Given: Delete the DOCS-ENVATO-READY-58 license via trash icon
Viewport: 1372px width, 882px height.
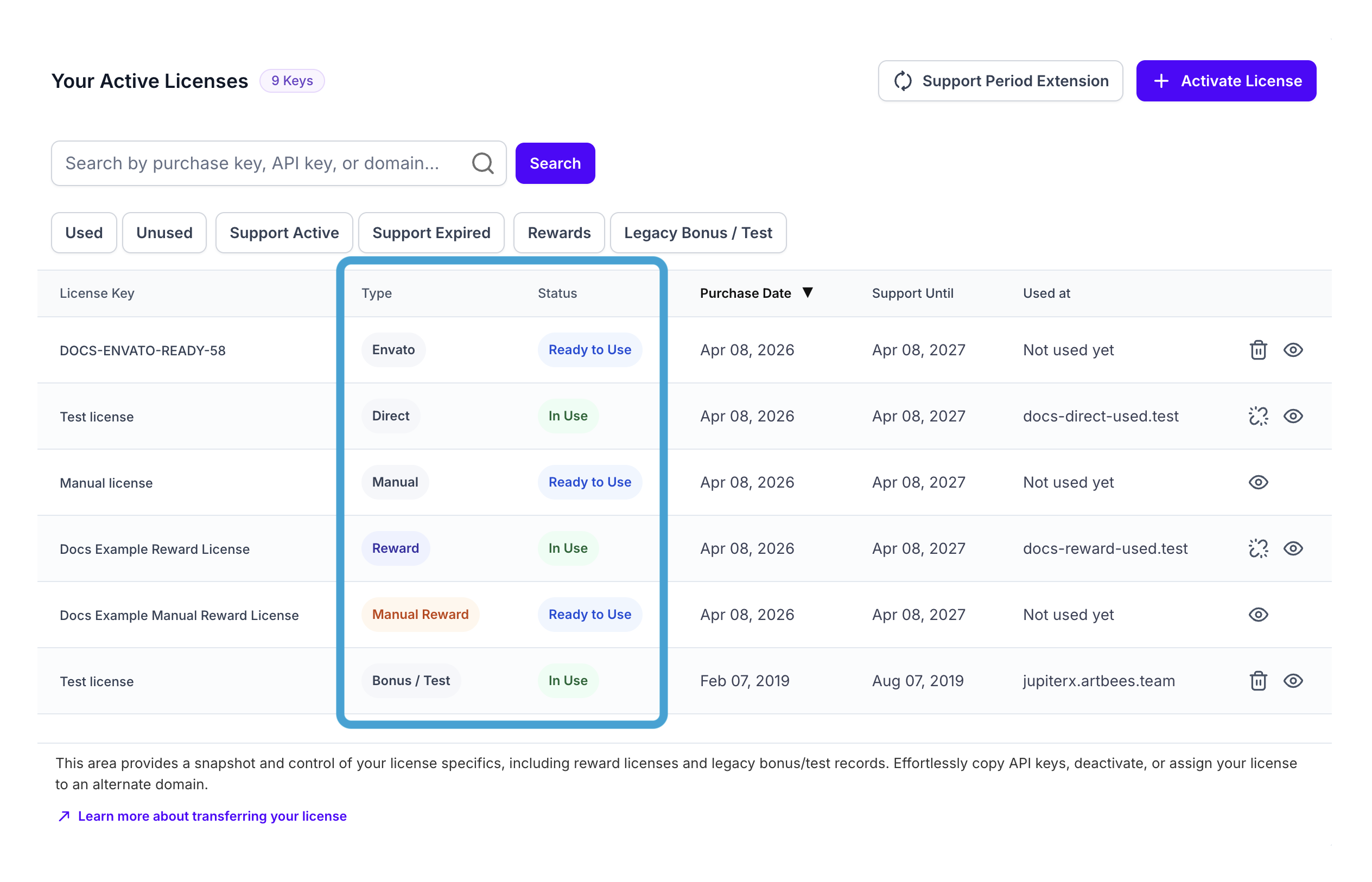Looking at the screenshot, I should [x=1257, y=350].
